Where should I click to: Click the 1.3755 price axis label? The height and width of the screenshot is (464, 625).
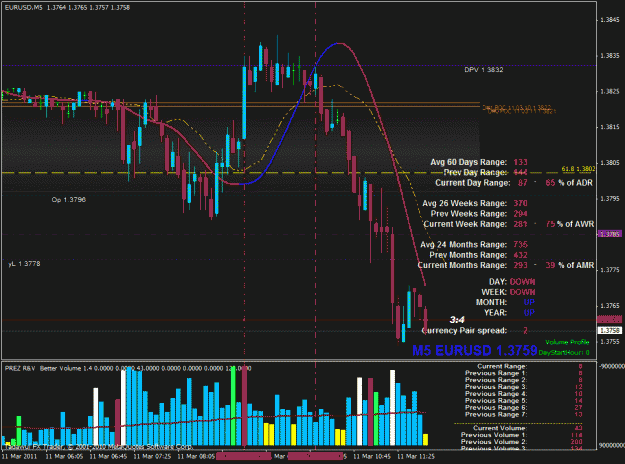(x=610, y=342)
